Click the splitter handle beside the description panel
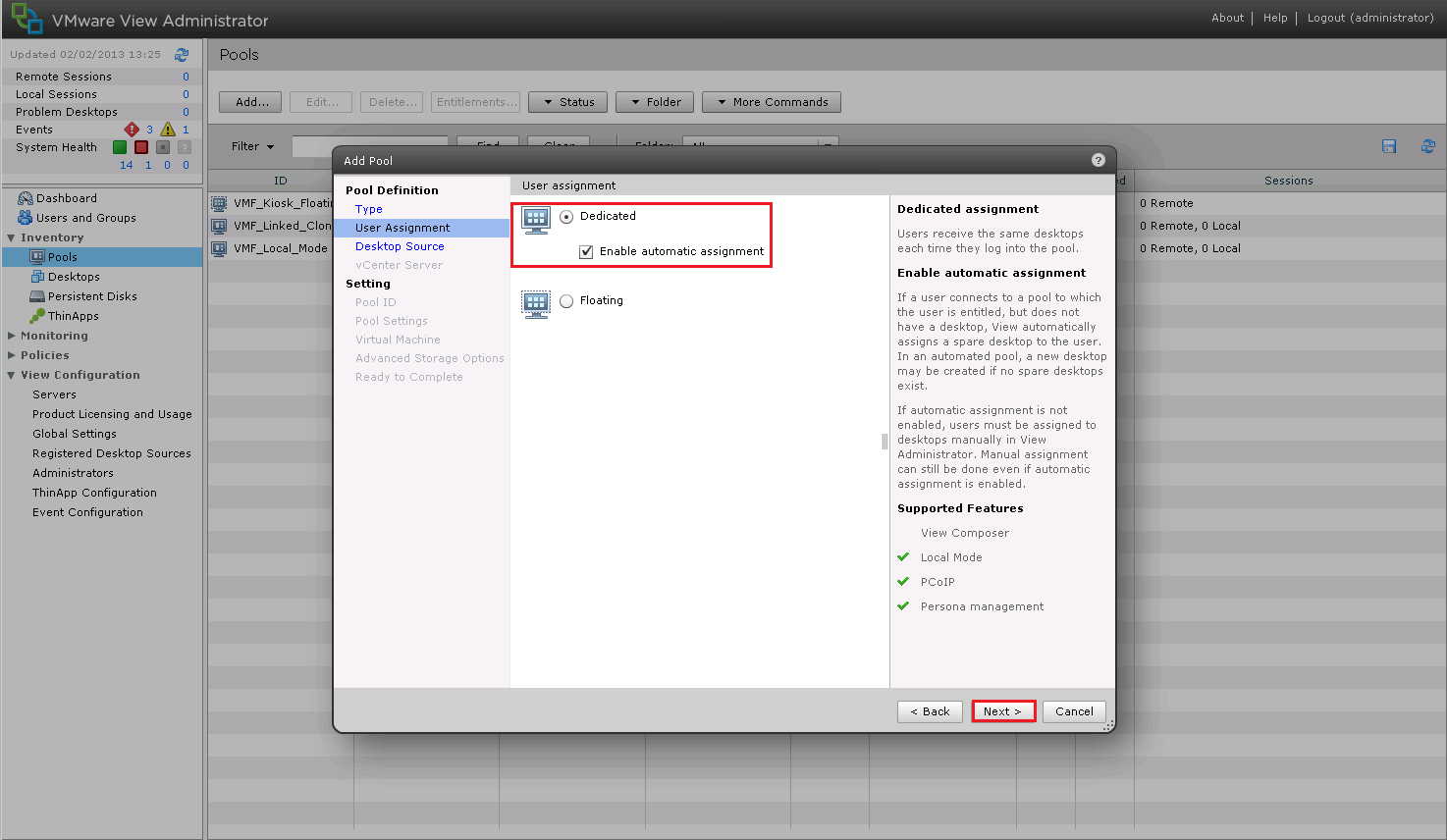This screenshot has height=840, width=1447. [x=884, y=442]
